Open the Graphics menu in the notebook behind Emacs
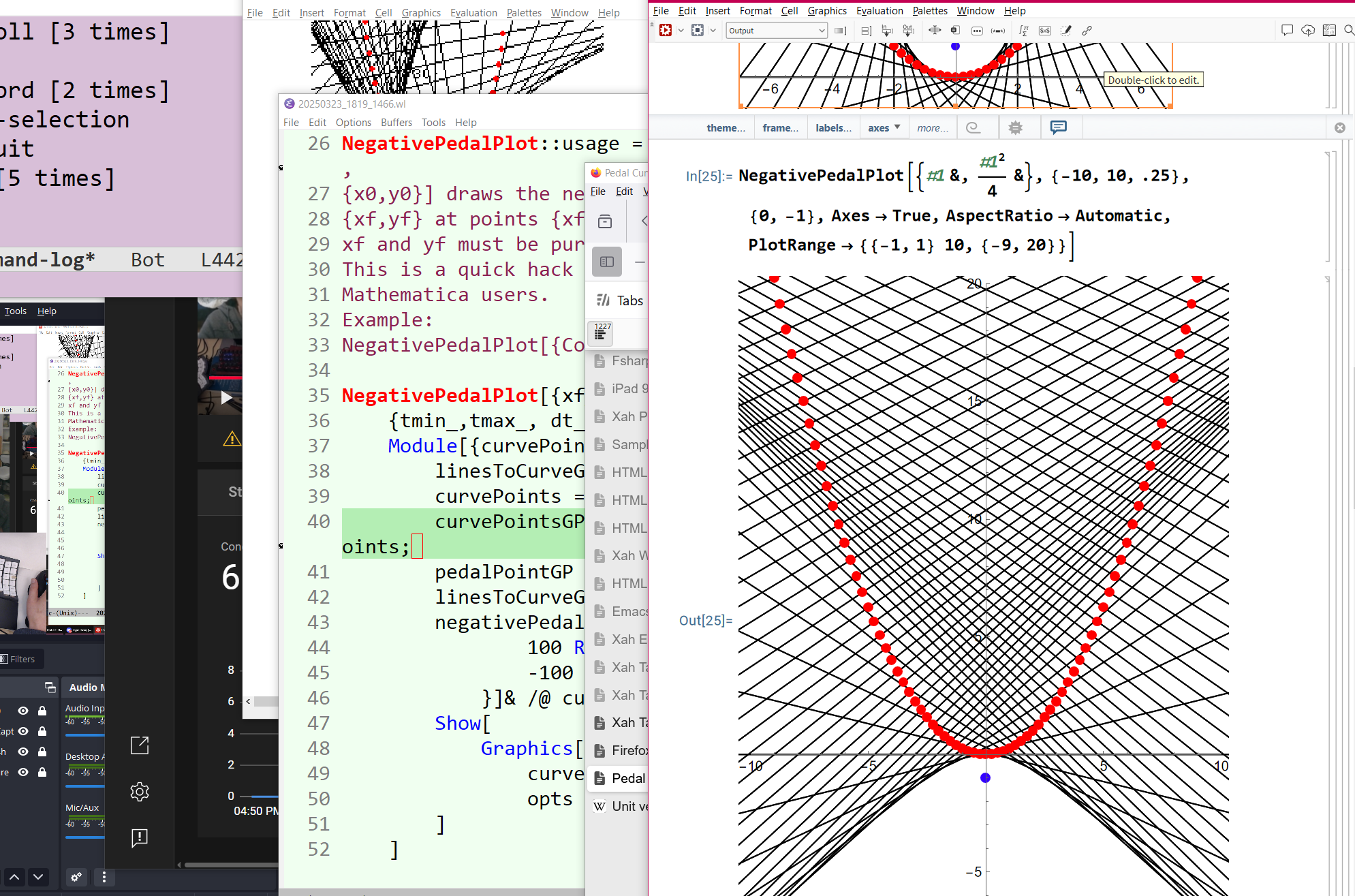 [x=421, y=12]
